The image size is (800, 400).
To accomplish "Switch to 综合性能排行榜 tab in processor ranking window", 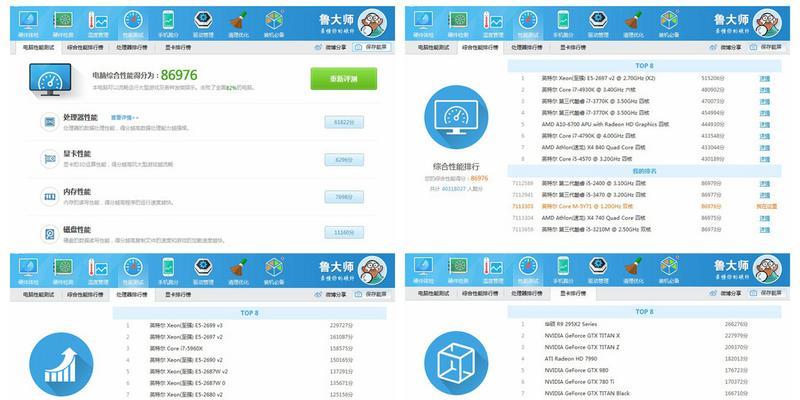I will 85,294.
